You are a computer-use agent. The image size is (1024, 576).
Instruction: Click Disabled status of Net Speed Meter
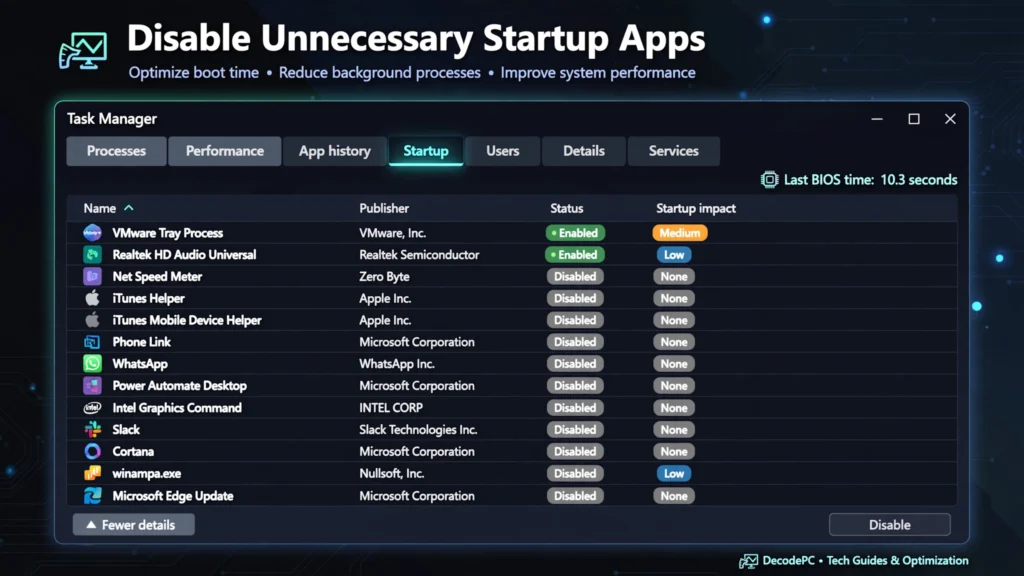575,276
